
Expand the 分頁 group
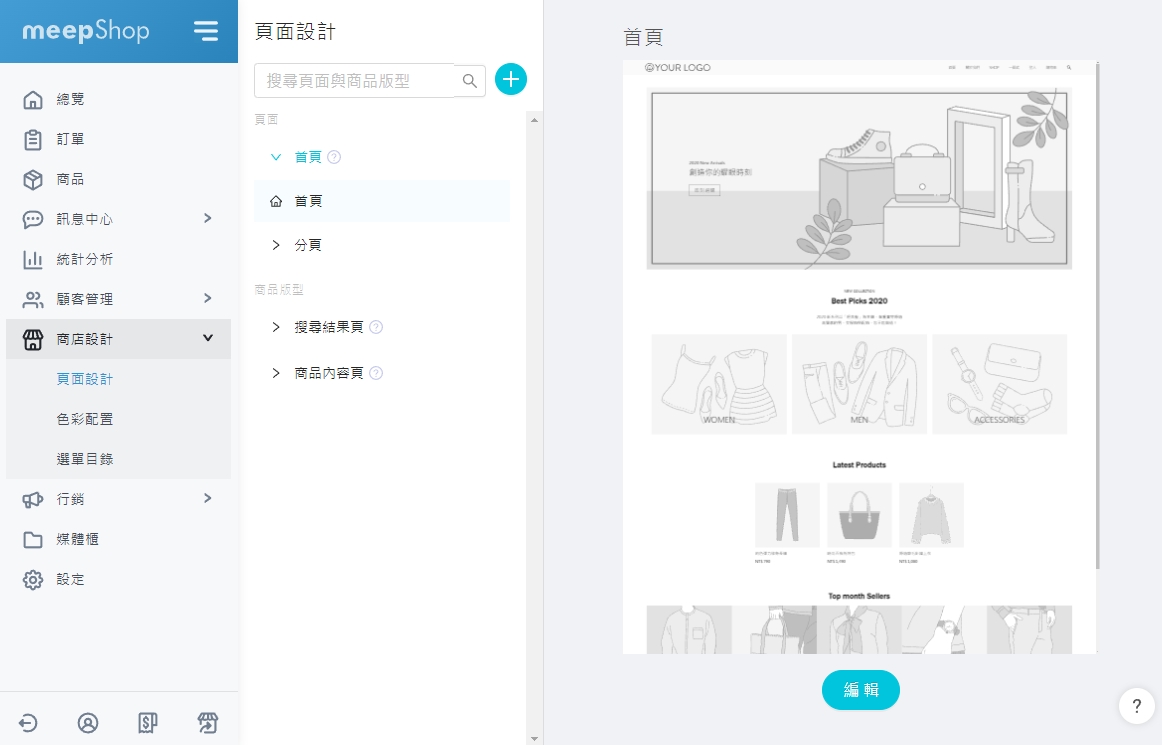pyautogui.click(x=276, y=245)
